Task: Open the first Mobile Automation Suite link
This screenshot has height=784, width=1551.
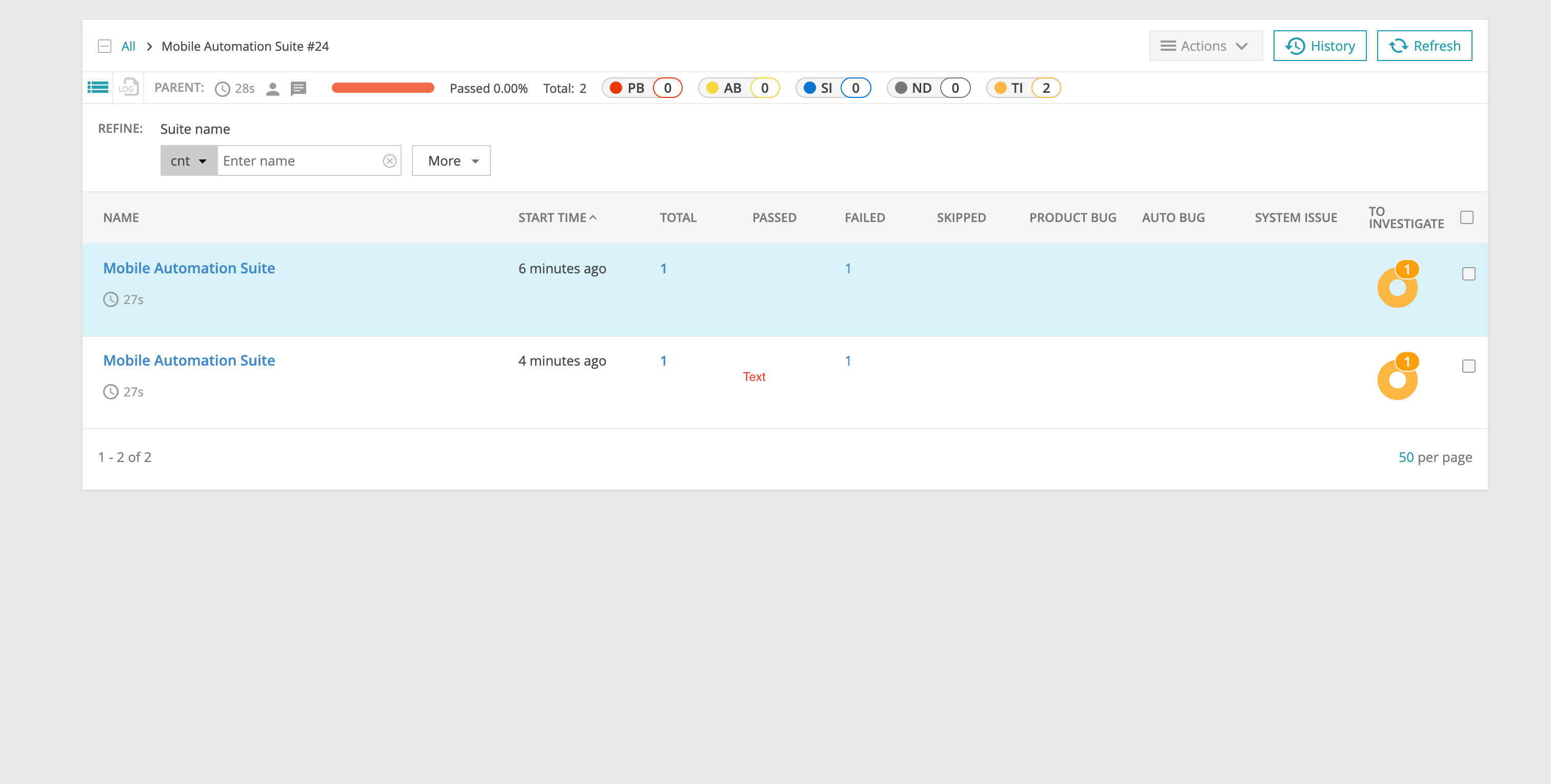Action: coord(188,268)
